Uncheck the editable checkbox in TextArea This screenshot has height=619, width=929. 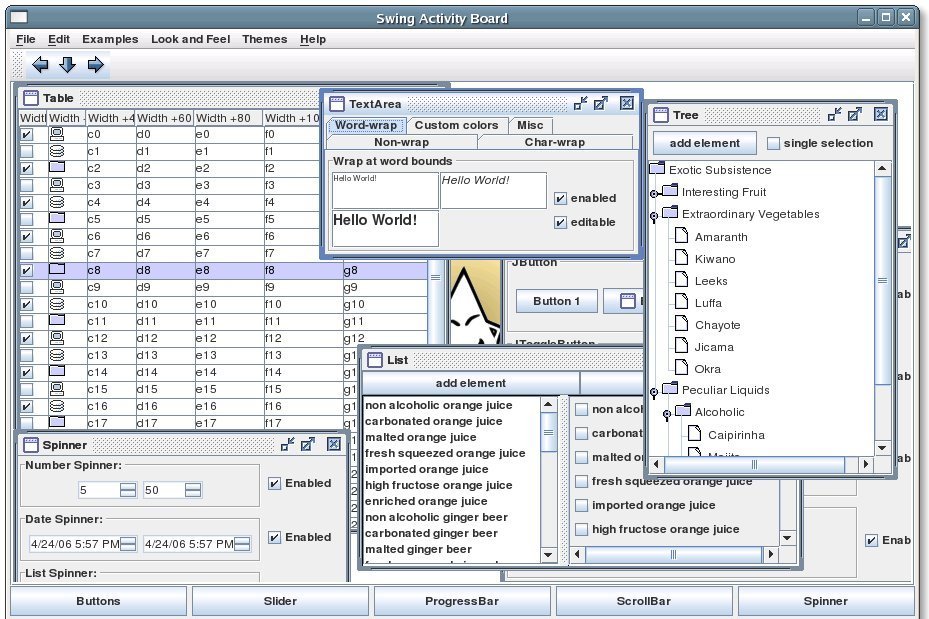[561, 222]
